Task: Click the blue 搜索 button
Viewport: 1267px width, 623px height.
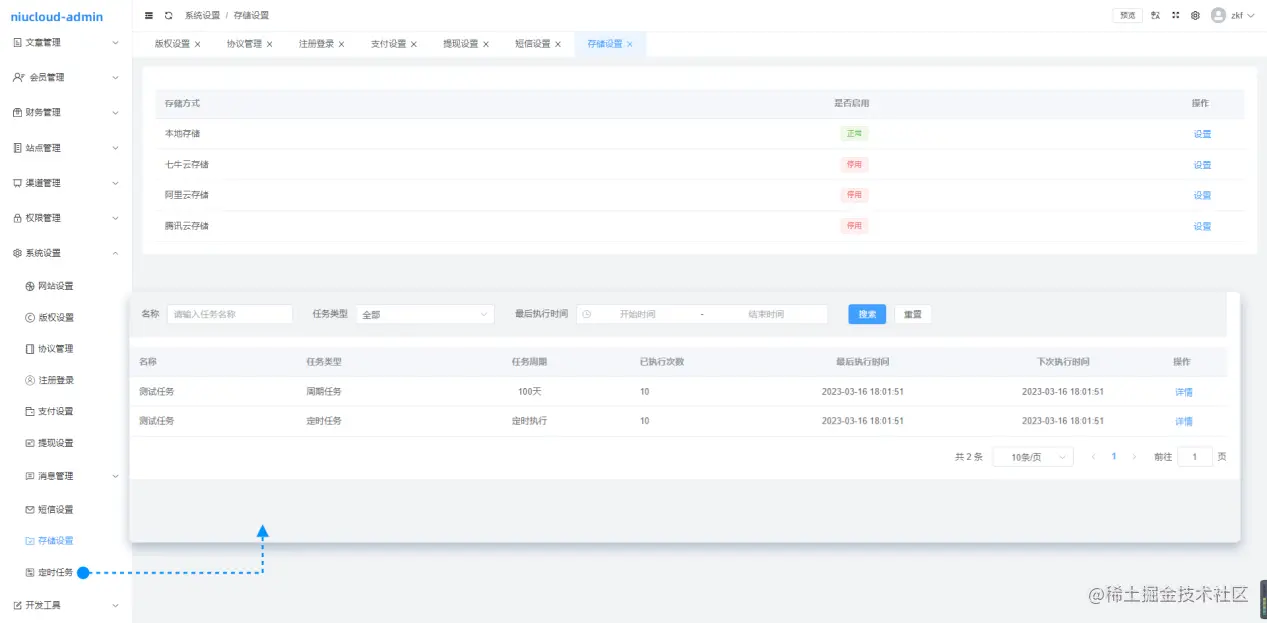Action: coord(867,314)
